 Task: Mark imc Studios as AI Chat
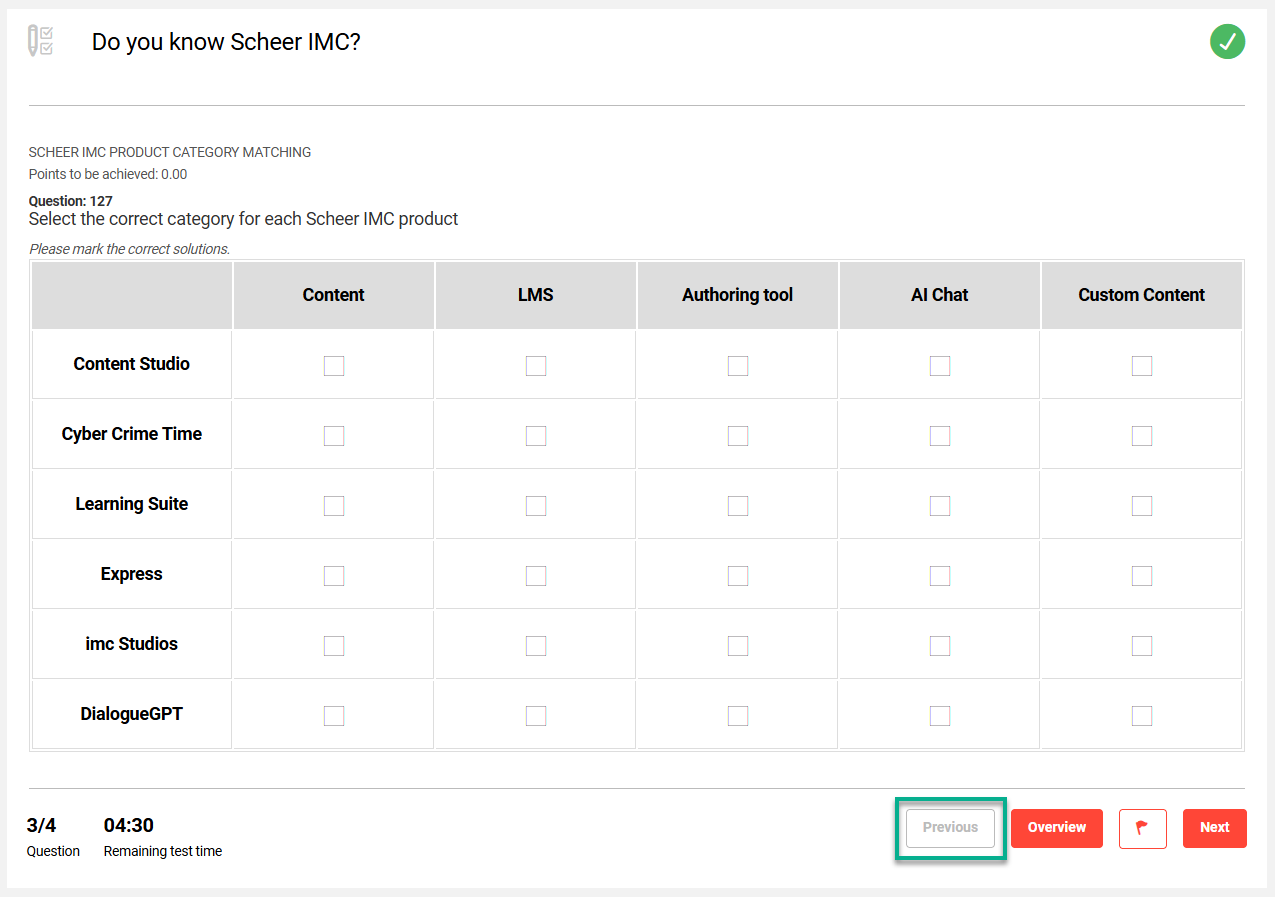tap(940, 646)
